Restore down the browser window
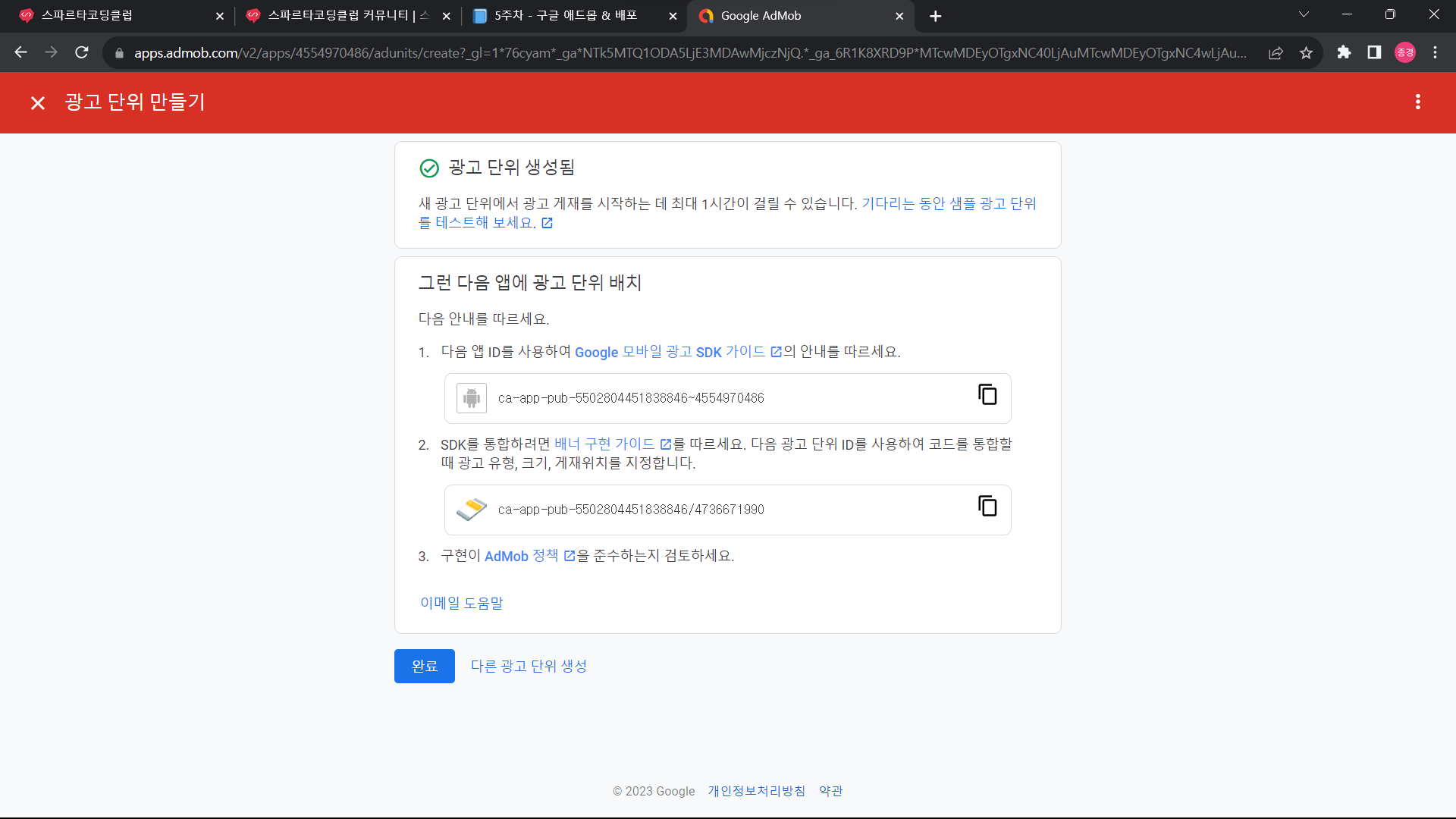The width and height of the screenshot is (1456, 819). 1390,14
